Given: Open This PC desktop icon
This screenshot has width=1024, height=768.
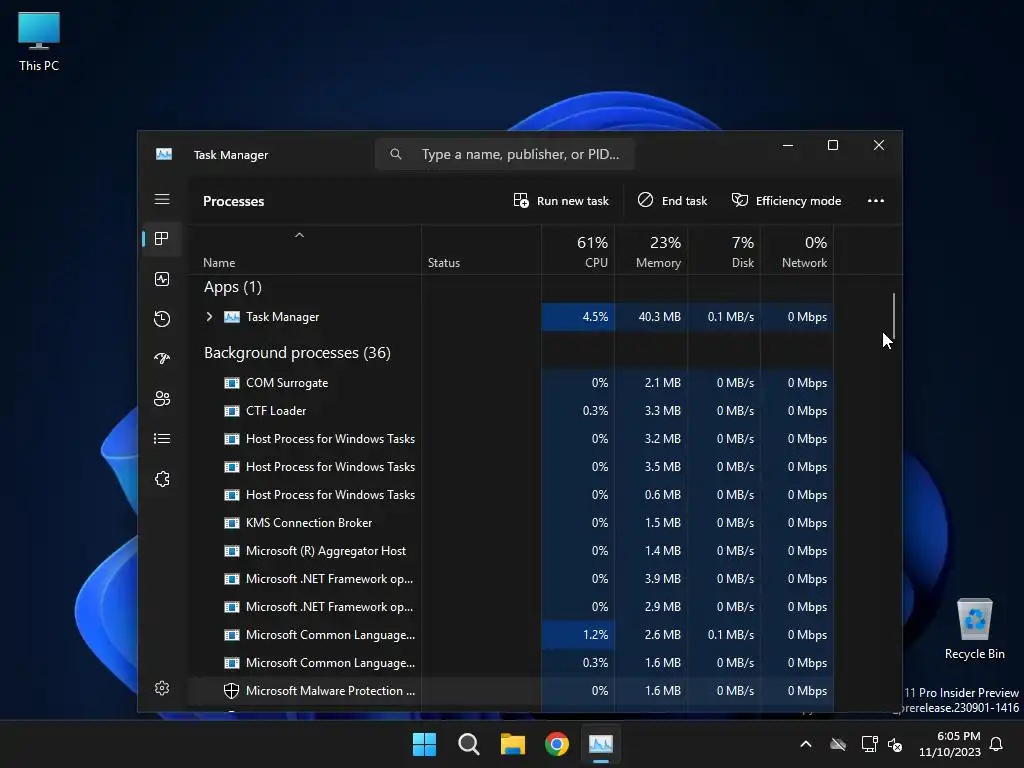Looking at the screenshot, I should click(39, 41).
